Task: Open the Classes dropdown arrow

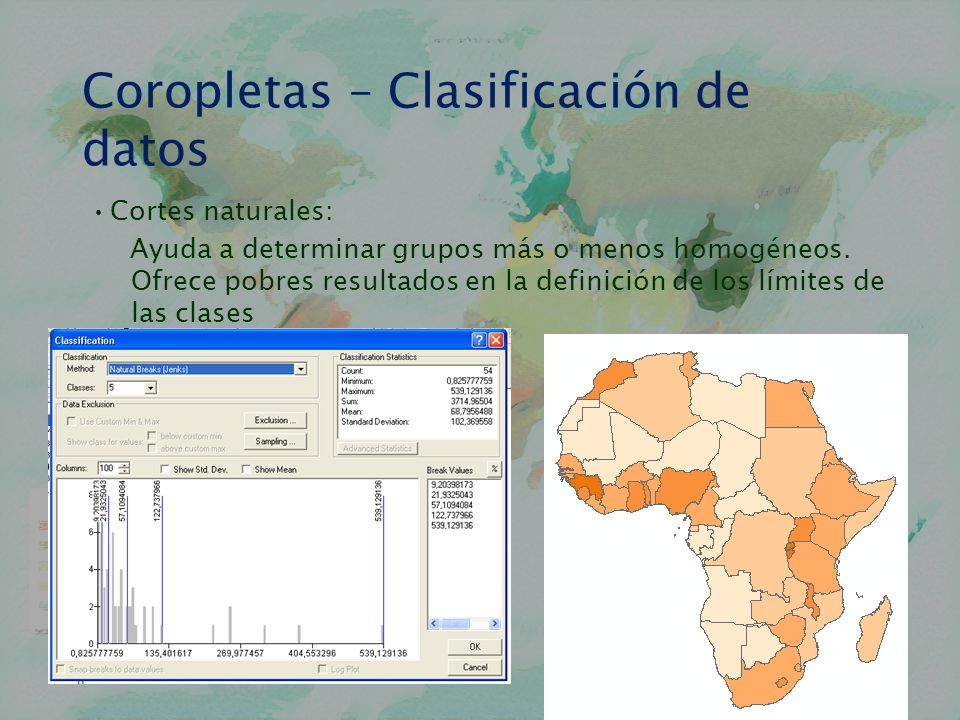Action: [x=151, y=388]
